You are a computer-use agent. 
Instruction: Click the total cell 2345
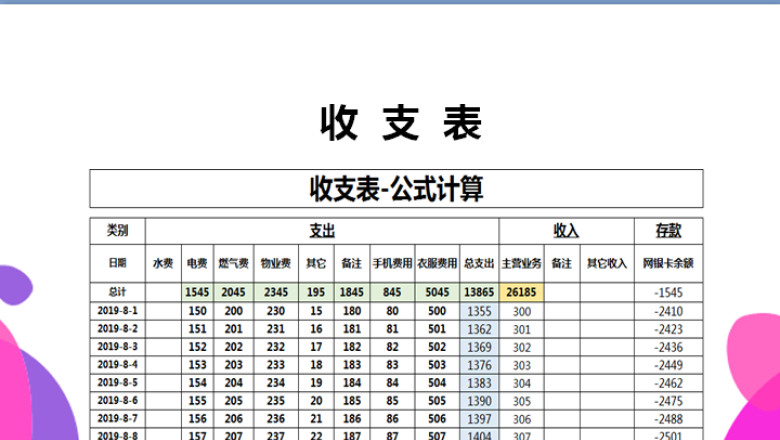pyautogui.click(x=276, y=292)
